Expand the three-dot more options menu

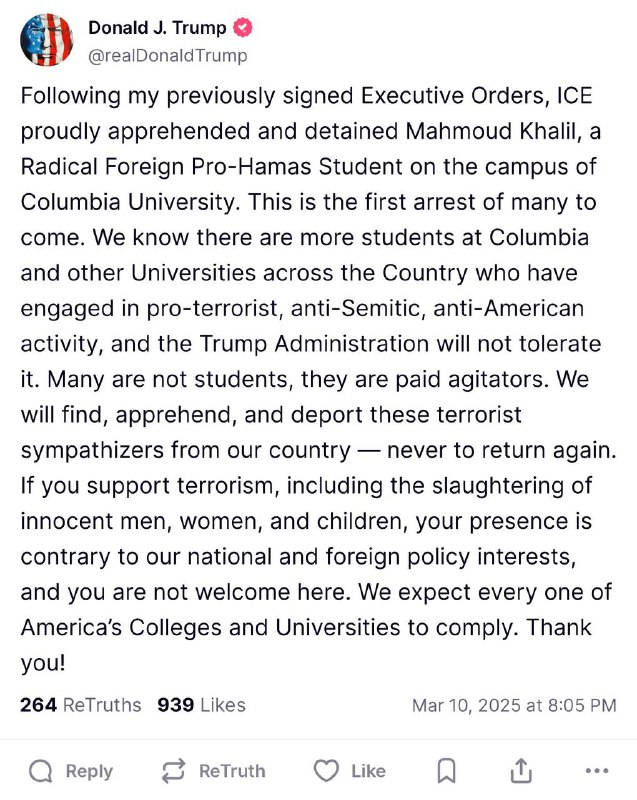click(597, 771)
